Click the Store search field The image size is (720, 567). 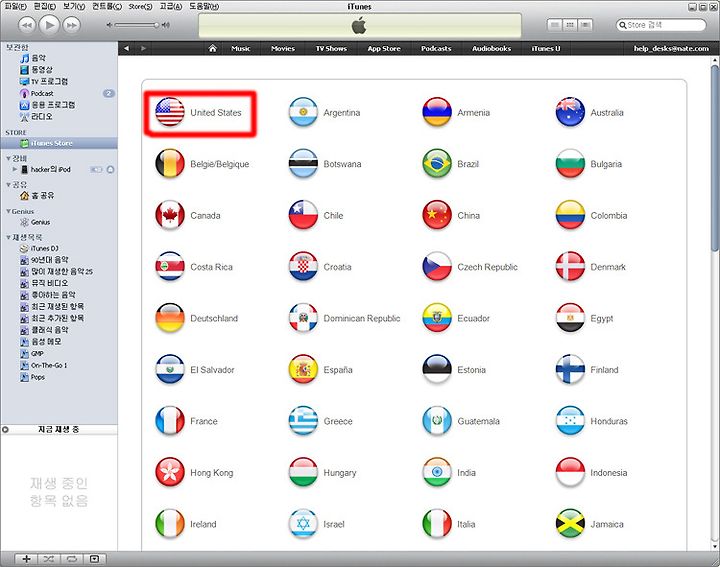coord(661,25)
